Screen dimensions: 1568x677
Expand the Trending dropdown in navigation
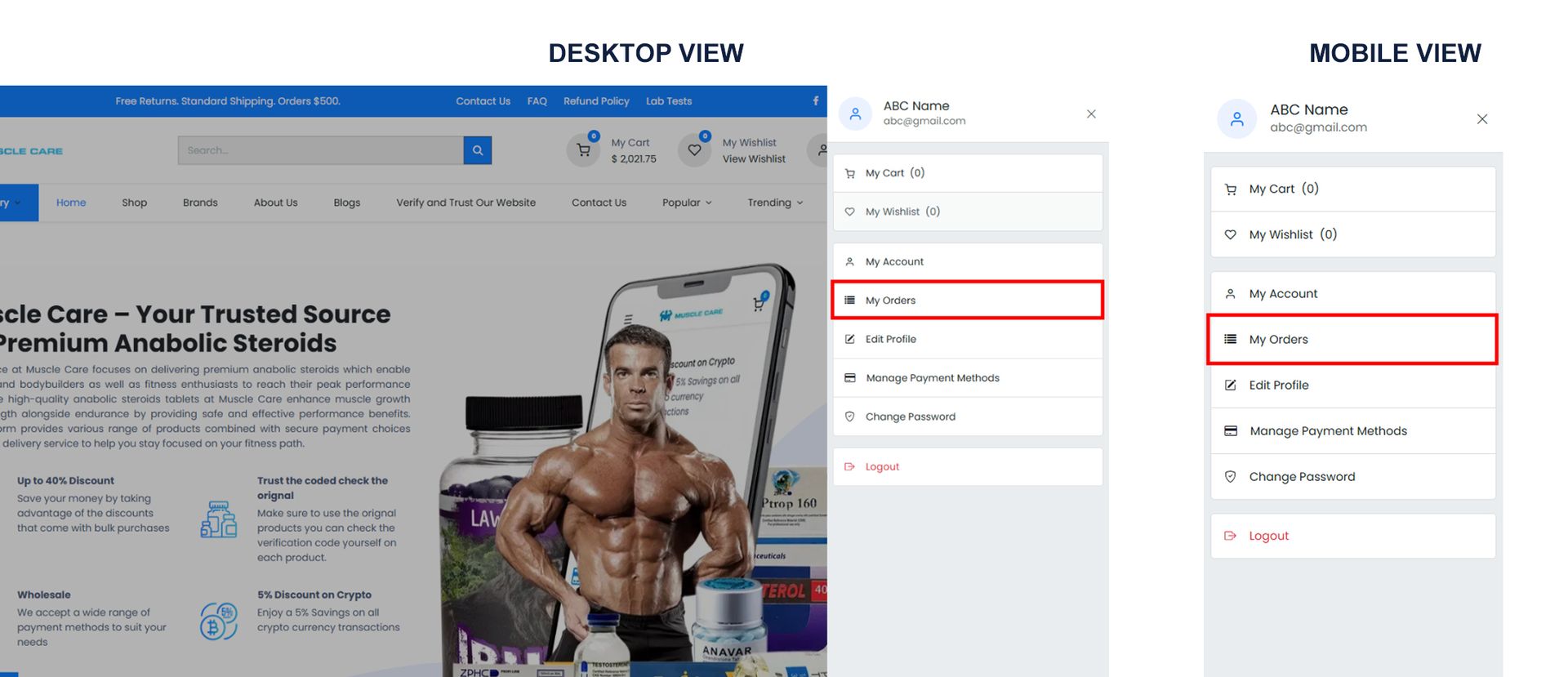[775, 203]
